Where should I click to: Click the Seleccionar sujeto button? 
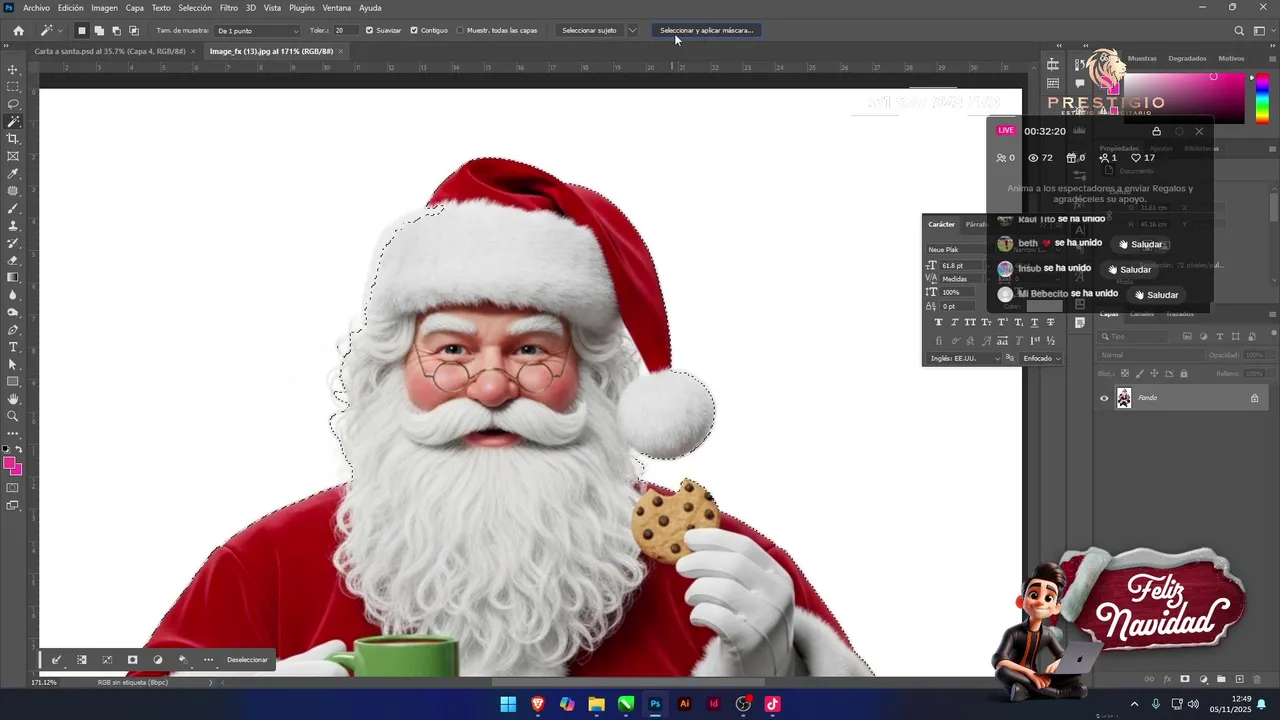pyautogui.click(x=589, y=30)
